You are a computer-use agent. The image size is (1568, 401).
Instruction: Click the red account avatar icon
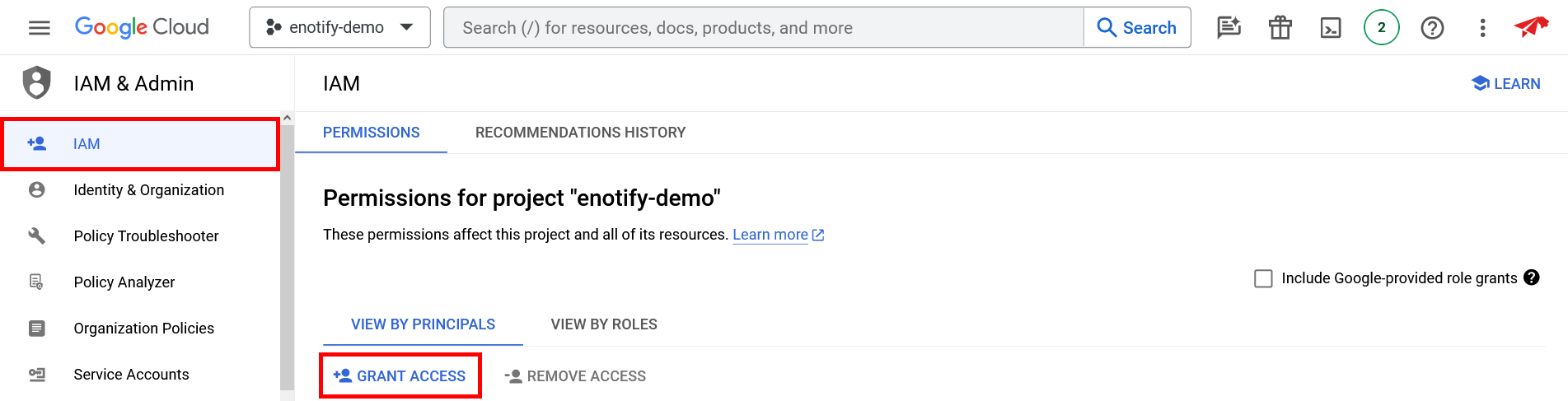coord(1531,27)
